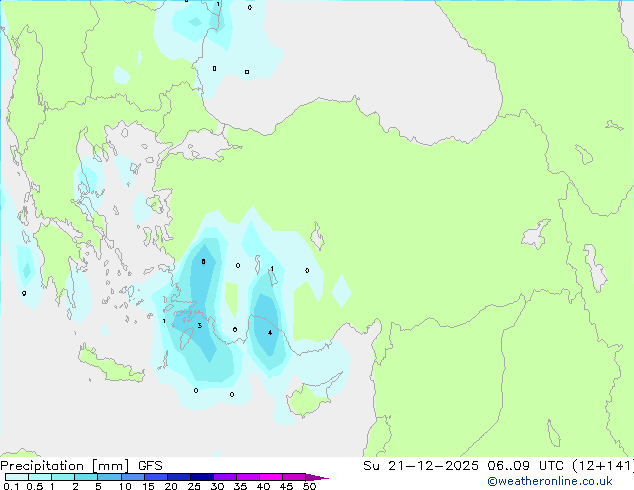The height and width of the screenshot is (490, 634).
Task: Select the 0.1–0.5 mm lightest legend swatch
Action: pyautogui.click(x=17, y=477)
